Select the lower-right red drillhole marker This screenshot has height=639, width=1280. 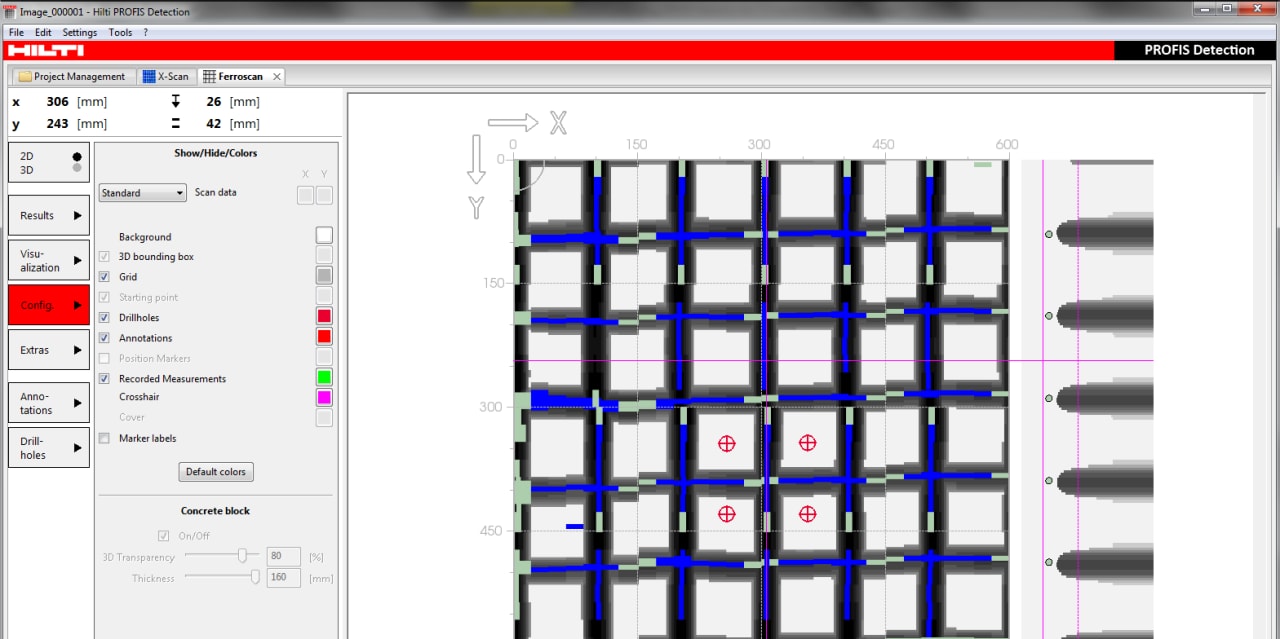(x=807, y=514)
